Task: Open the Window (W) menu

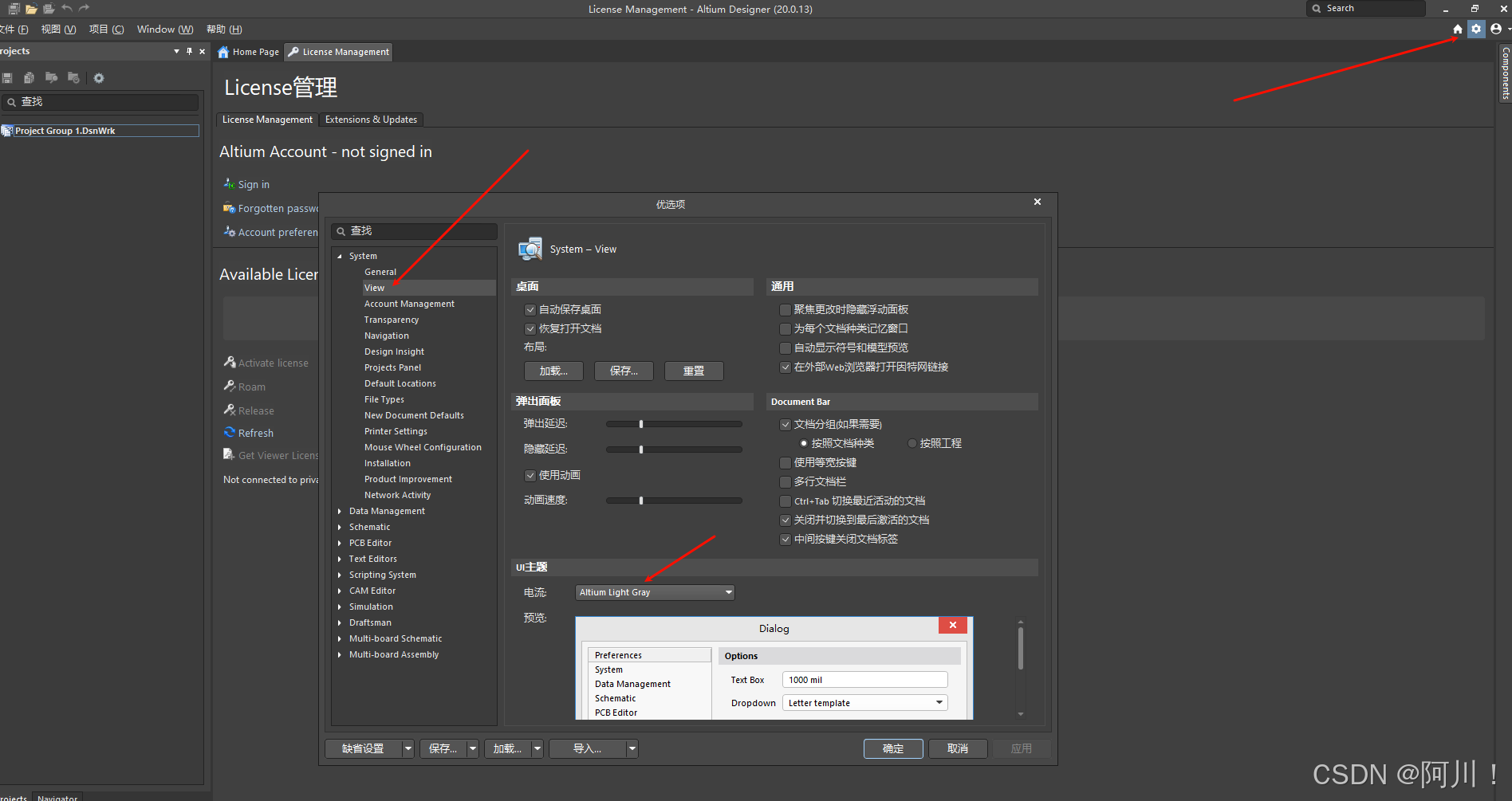Action: (x=165, y=29)
